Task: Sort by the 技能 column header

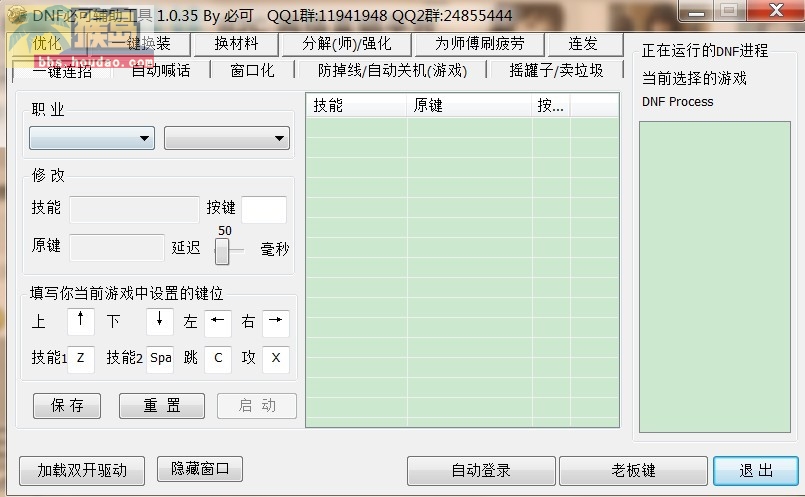Action: click(356, 106)
